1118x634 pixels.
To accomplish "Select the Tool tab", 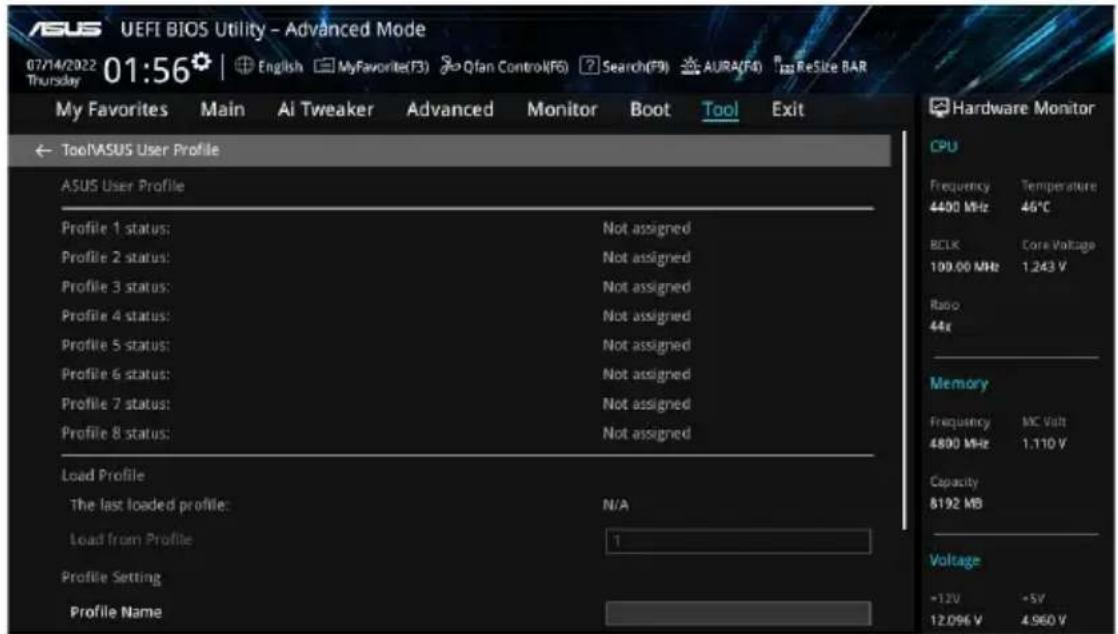I will coord(720,109).
